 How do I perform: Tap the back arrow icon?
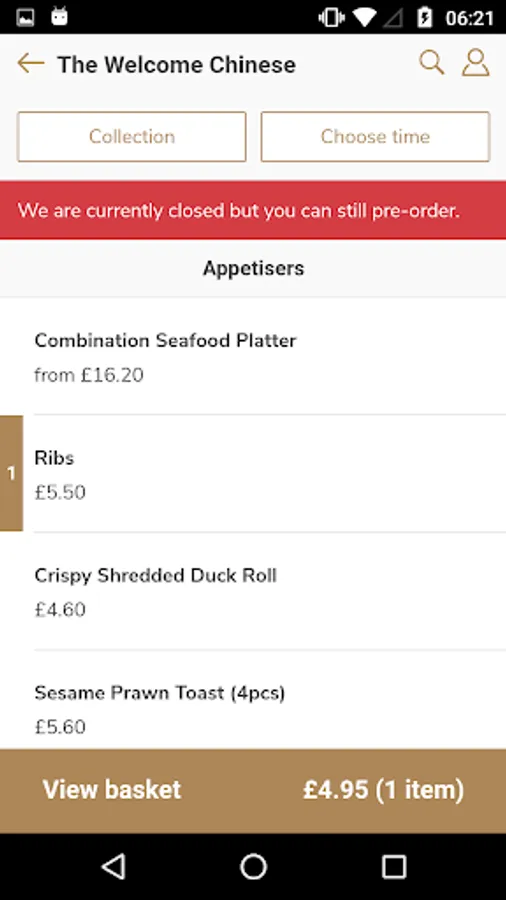[31, 63]
